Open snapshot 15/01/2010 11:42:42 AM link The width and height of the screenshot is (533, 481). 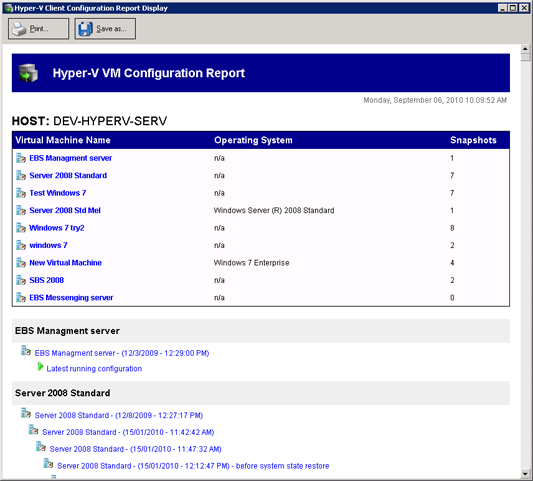coord(128,432)
